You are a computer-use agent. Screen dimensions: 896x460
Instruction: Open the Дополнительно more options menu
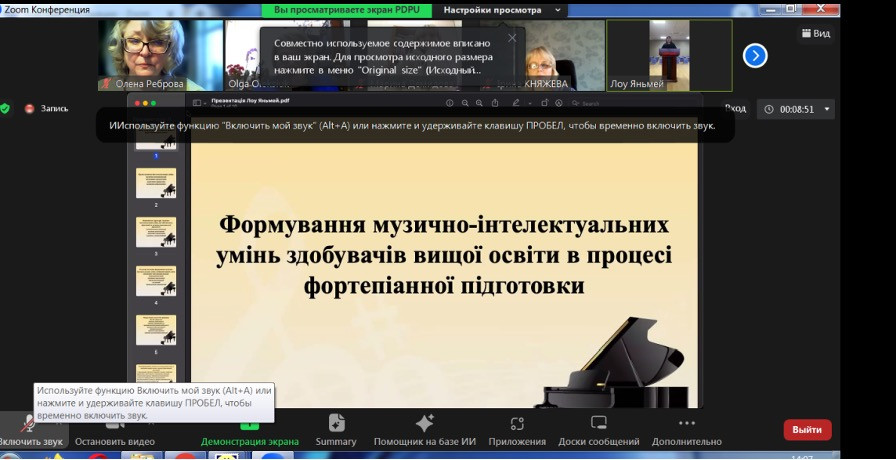tap(686, 431)
